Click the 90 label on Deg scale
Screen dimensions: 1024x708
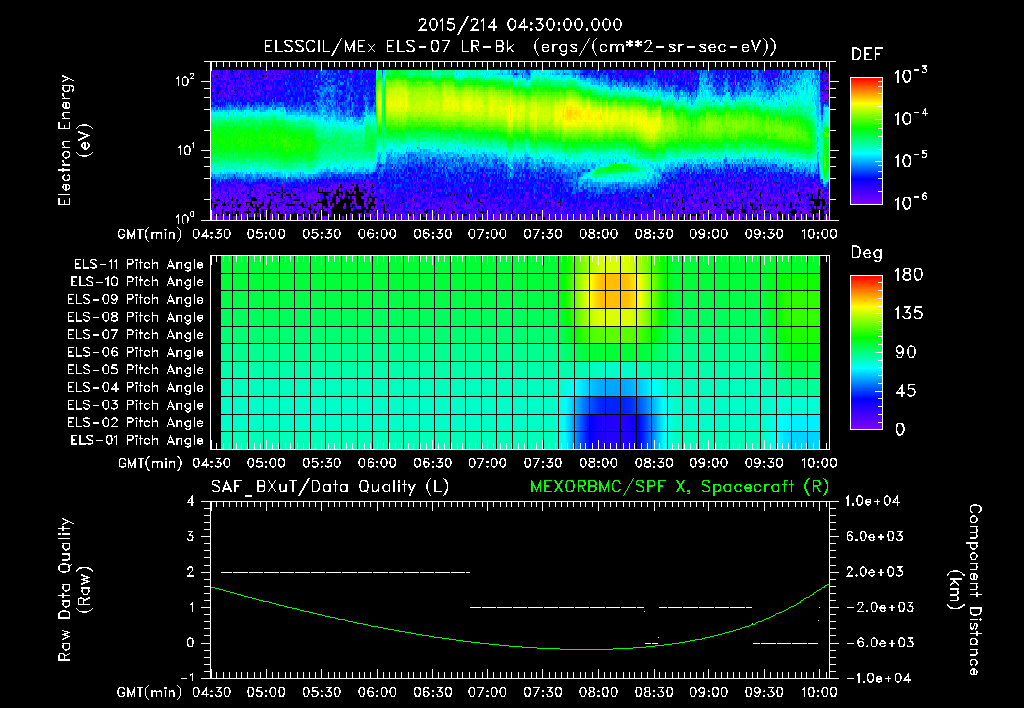click(905, 353)
